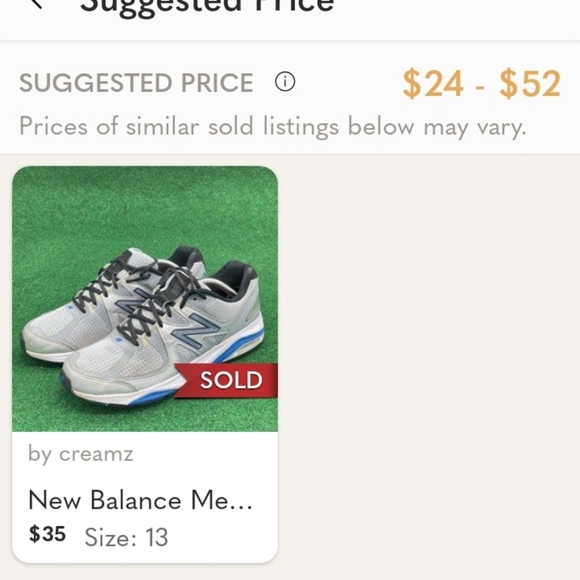Select the $35 sold price
The height and width of the screenshot is (580, 580).
coord(47,534)
